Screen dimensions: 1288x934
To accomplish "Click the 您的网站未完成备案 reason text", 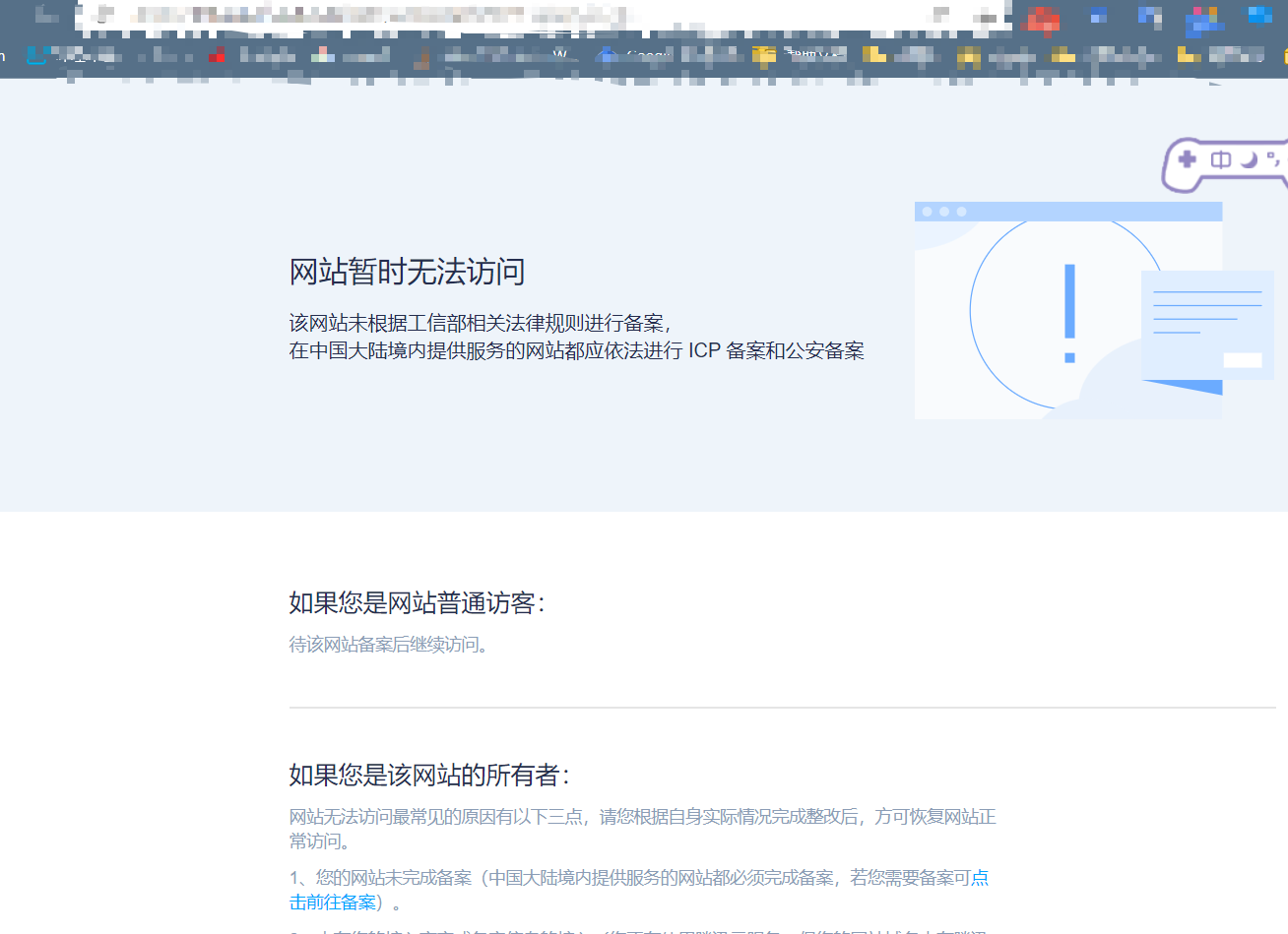I will click(x=394, y=878).
